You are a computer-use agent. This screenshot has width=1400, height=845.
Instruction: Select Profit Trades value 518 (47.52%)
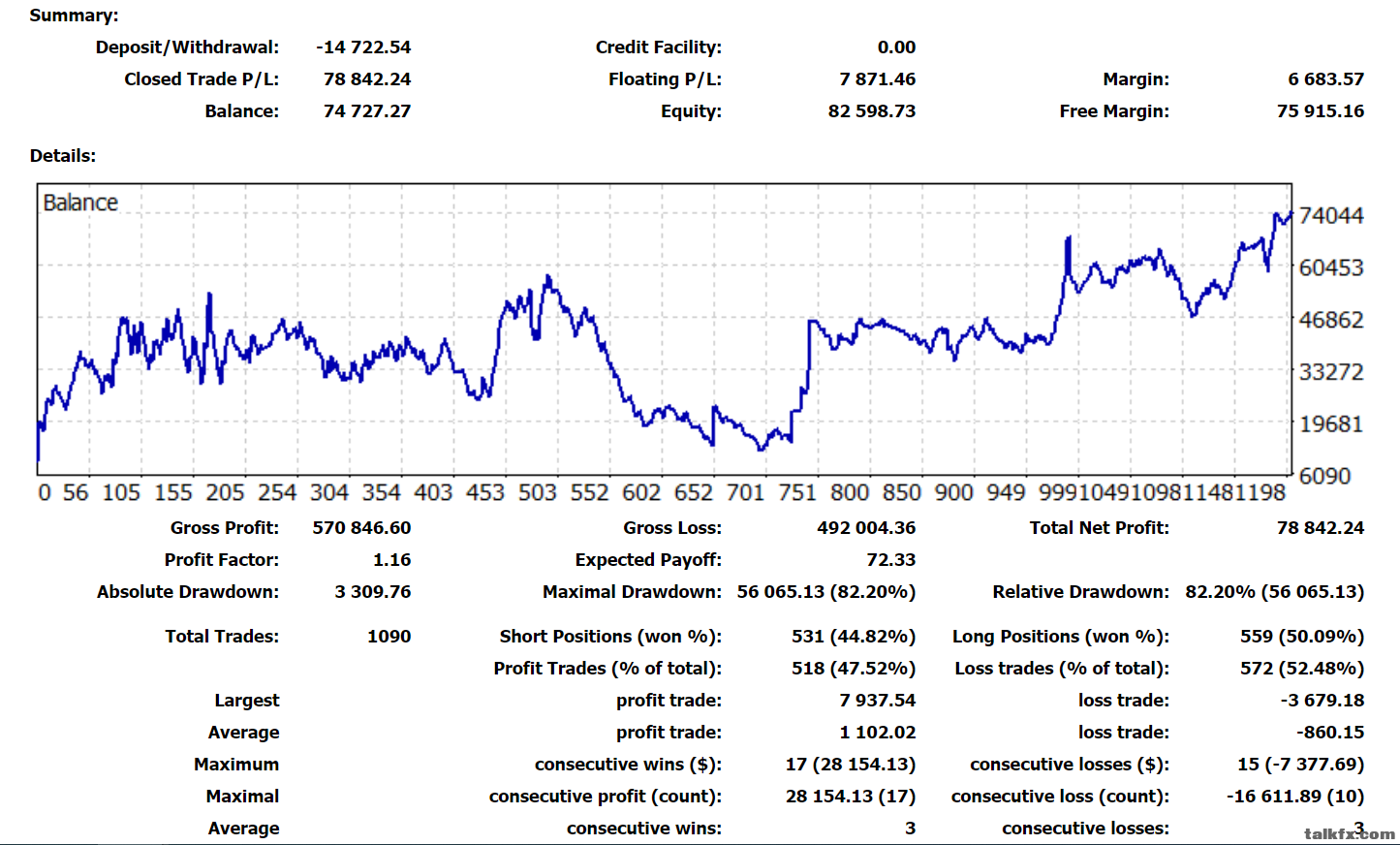(854, 668)
